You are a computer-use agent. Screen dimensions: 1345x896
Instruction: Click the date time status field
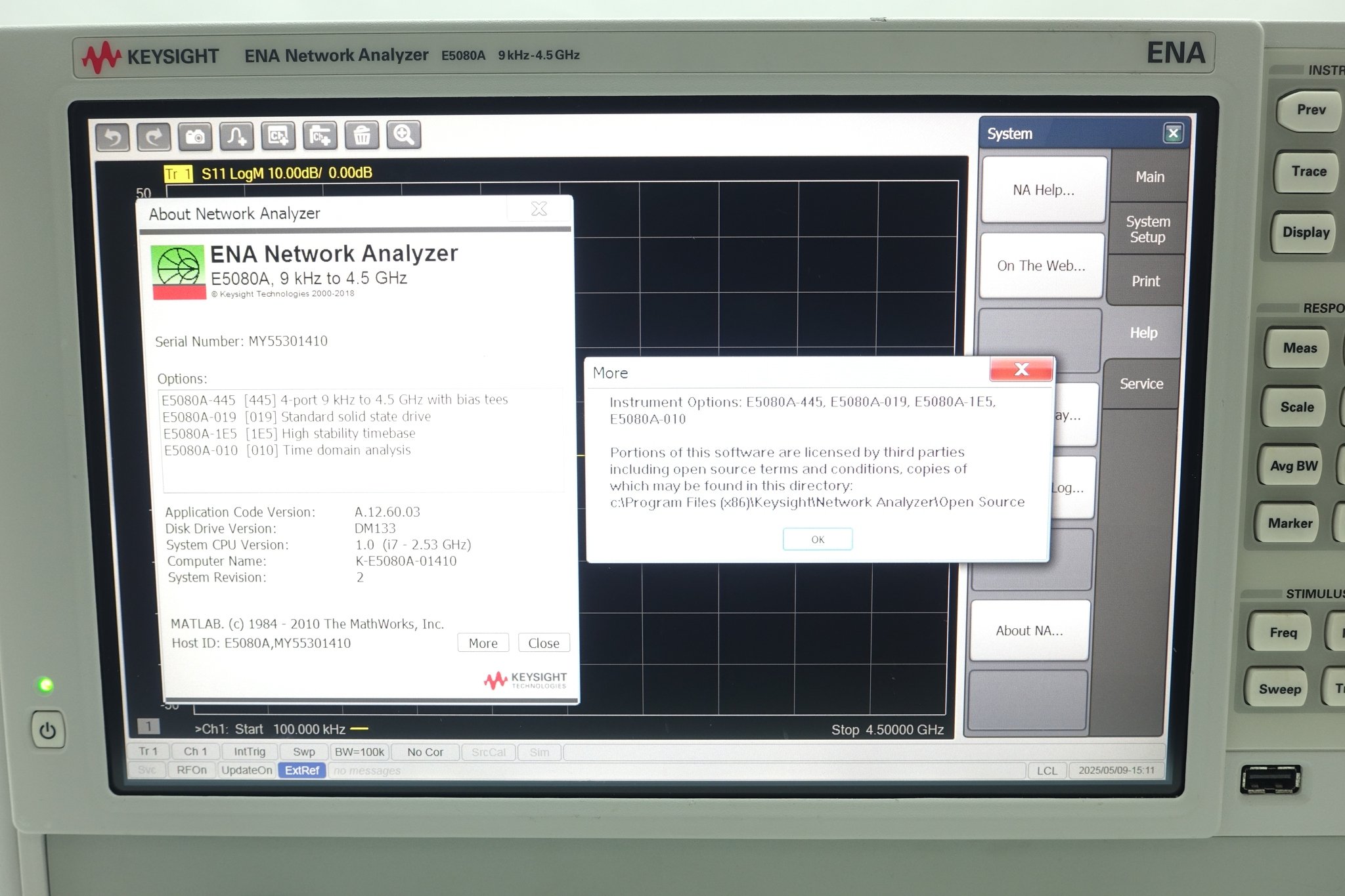[x=1116, y=770]
